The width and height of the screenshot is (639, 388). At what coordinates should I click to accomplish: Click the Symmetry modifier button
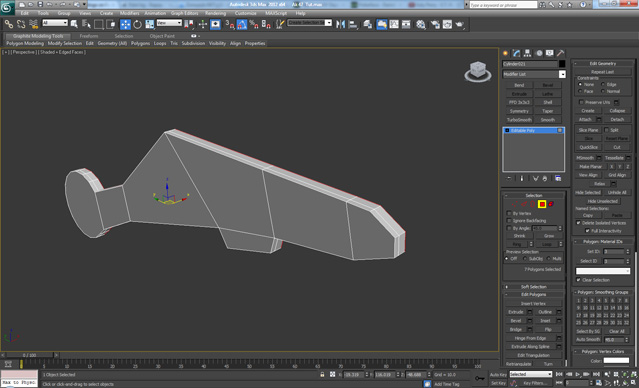click(519, 111)
